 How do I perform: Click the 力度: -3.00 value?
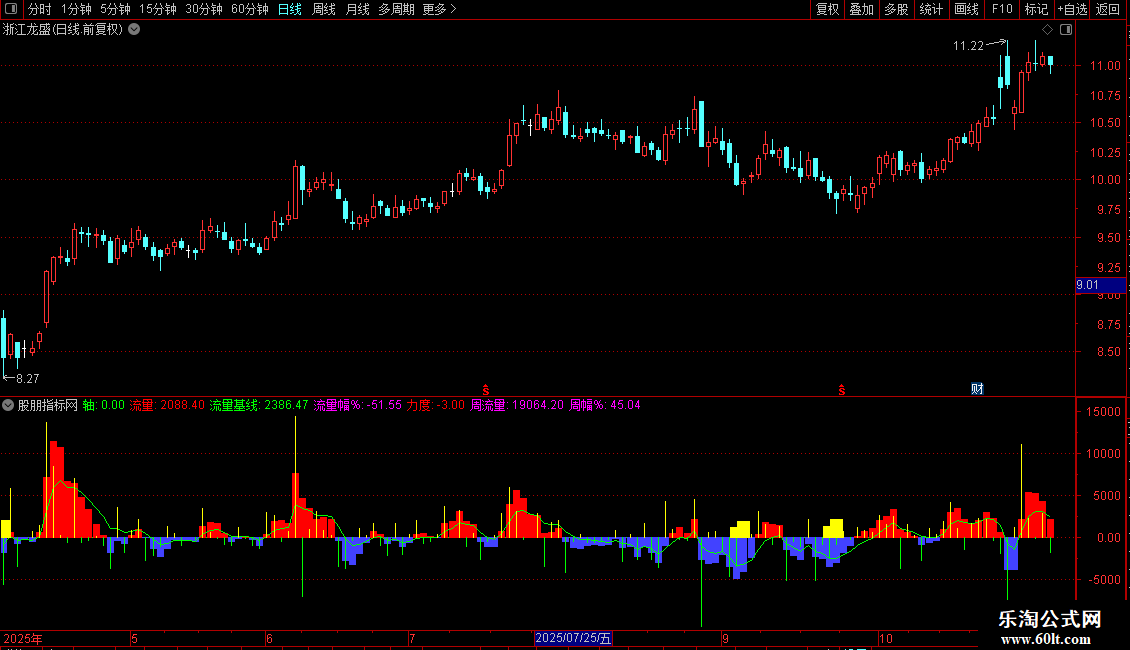435,405
